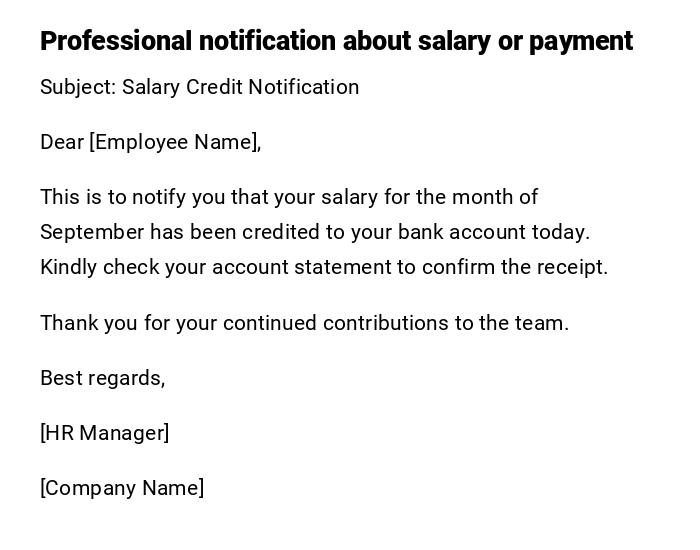This screenshot has height=550, width=700.
Task: Click the word "Kindly" in the paragraph
Action: coord(68,267)
